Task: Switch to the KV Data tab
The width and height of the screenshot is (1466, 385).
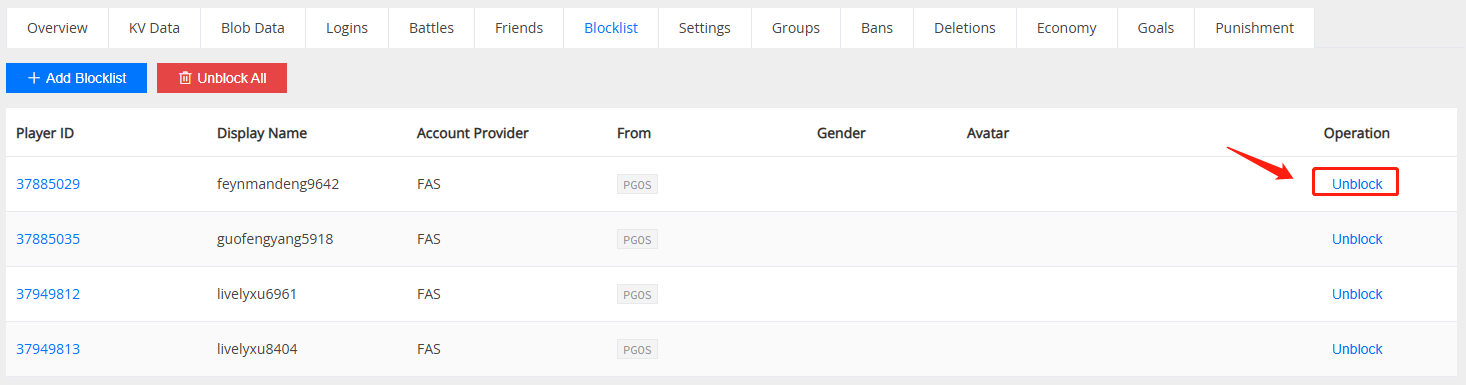Action: click(154, 28)
